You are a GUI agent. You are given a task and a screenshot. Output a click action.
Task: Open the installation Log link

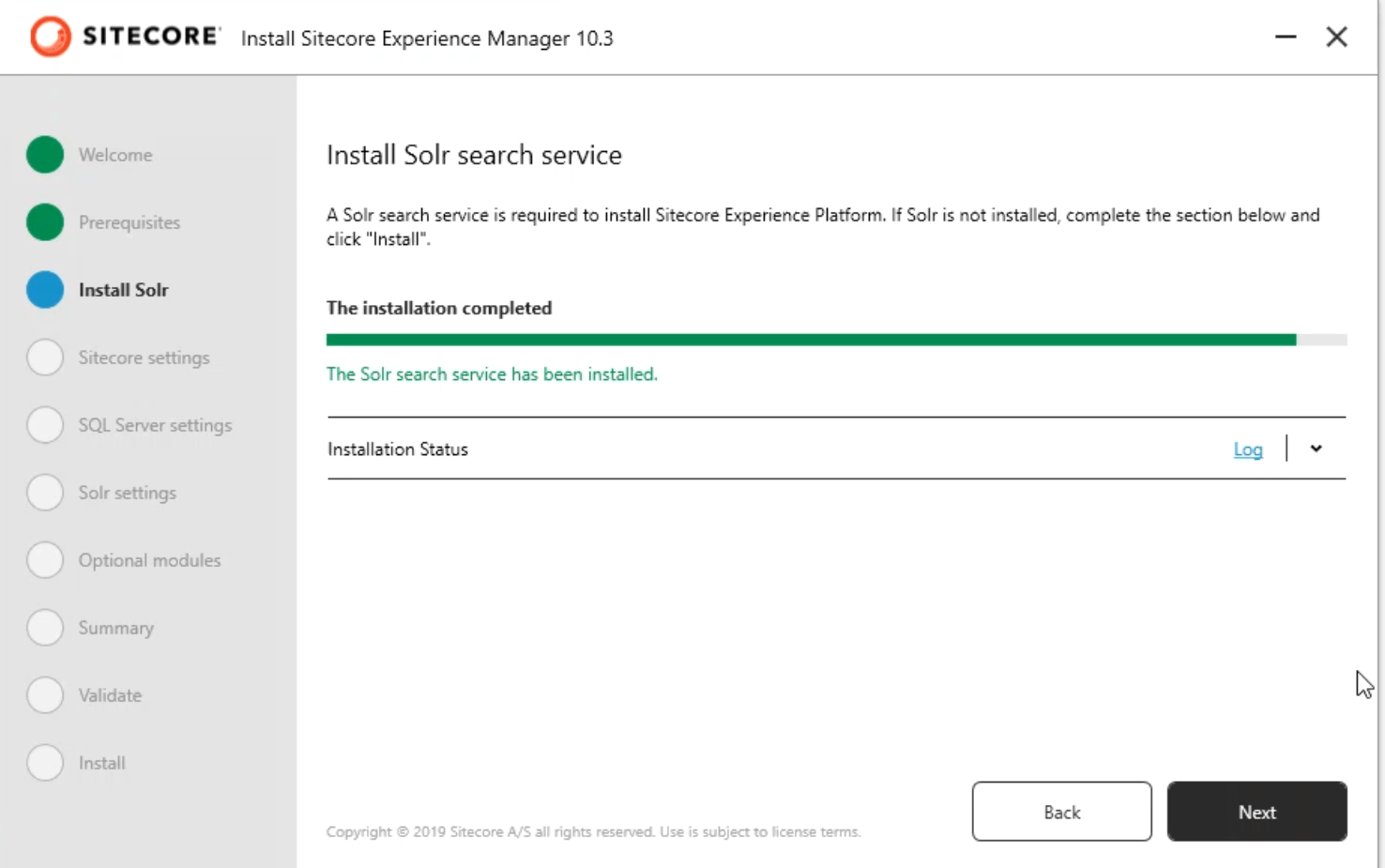point(1247,449)
